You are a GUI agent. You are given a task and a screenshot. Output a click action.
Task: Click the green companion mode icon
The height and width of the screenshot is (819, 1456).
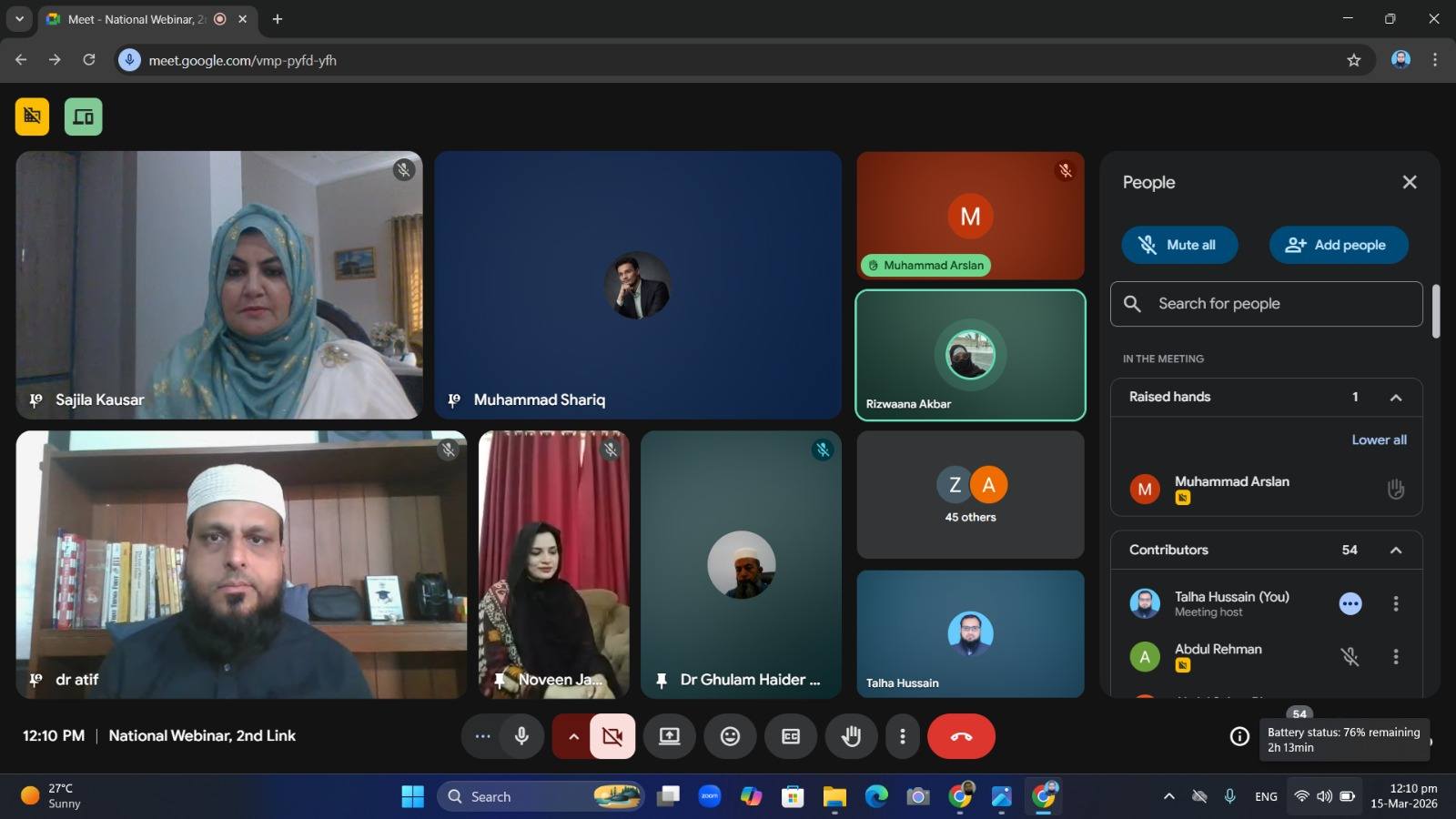pos(83,116)
